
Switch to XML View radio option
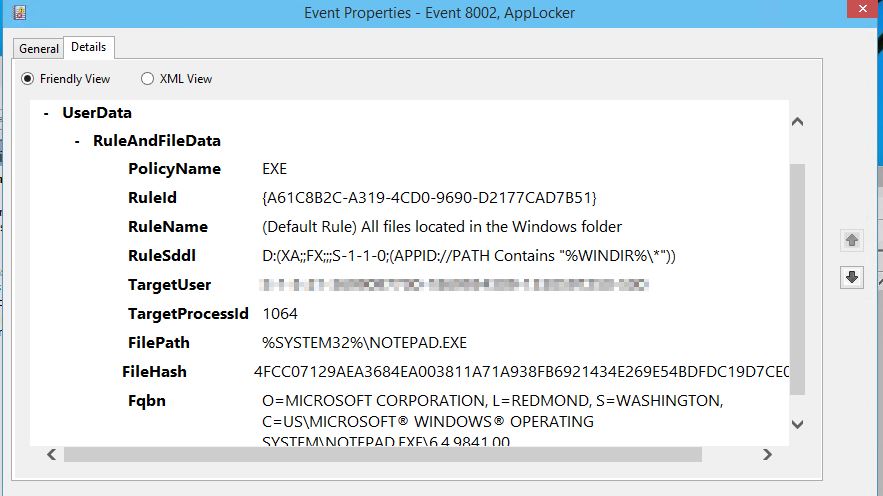[148, 79]
